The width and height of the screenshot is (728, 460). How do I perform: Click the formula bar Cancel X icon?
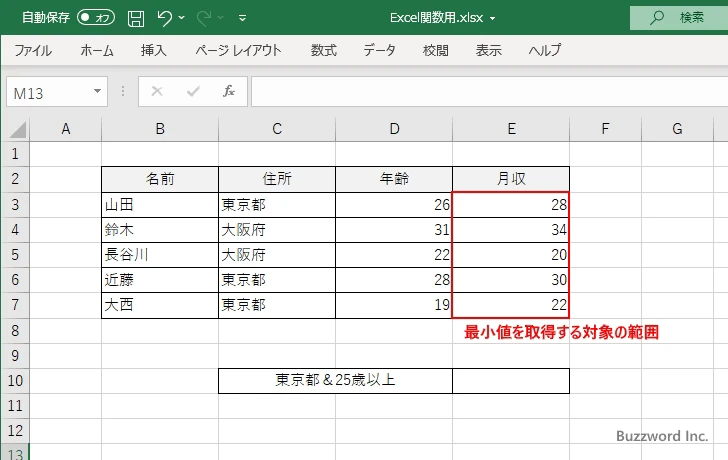(x=157, y=91)
